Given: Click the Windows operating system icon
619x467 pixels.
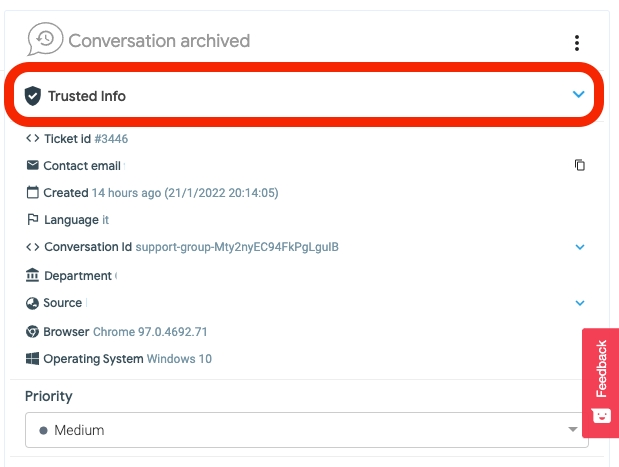Looking at the screenshot, I should pyautogui.click(x=33, y=358).
